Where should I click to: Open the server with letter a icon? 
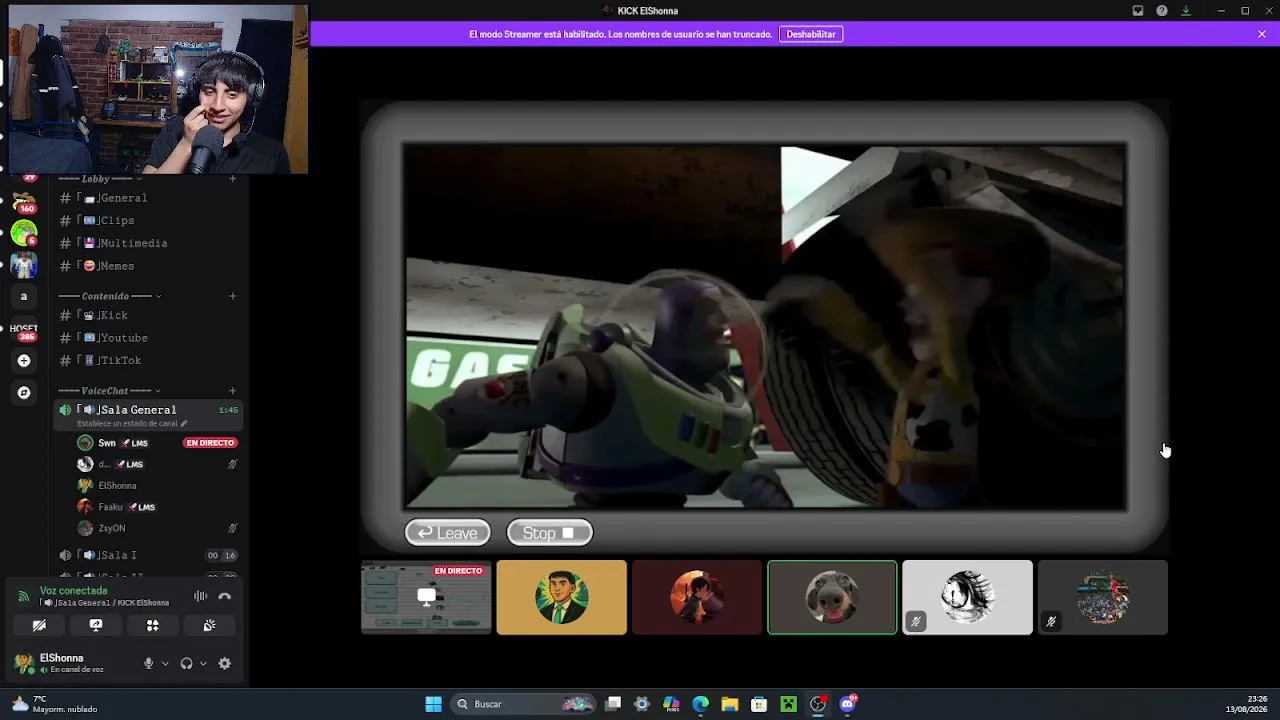pos(24,296)
